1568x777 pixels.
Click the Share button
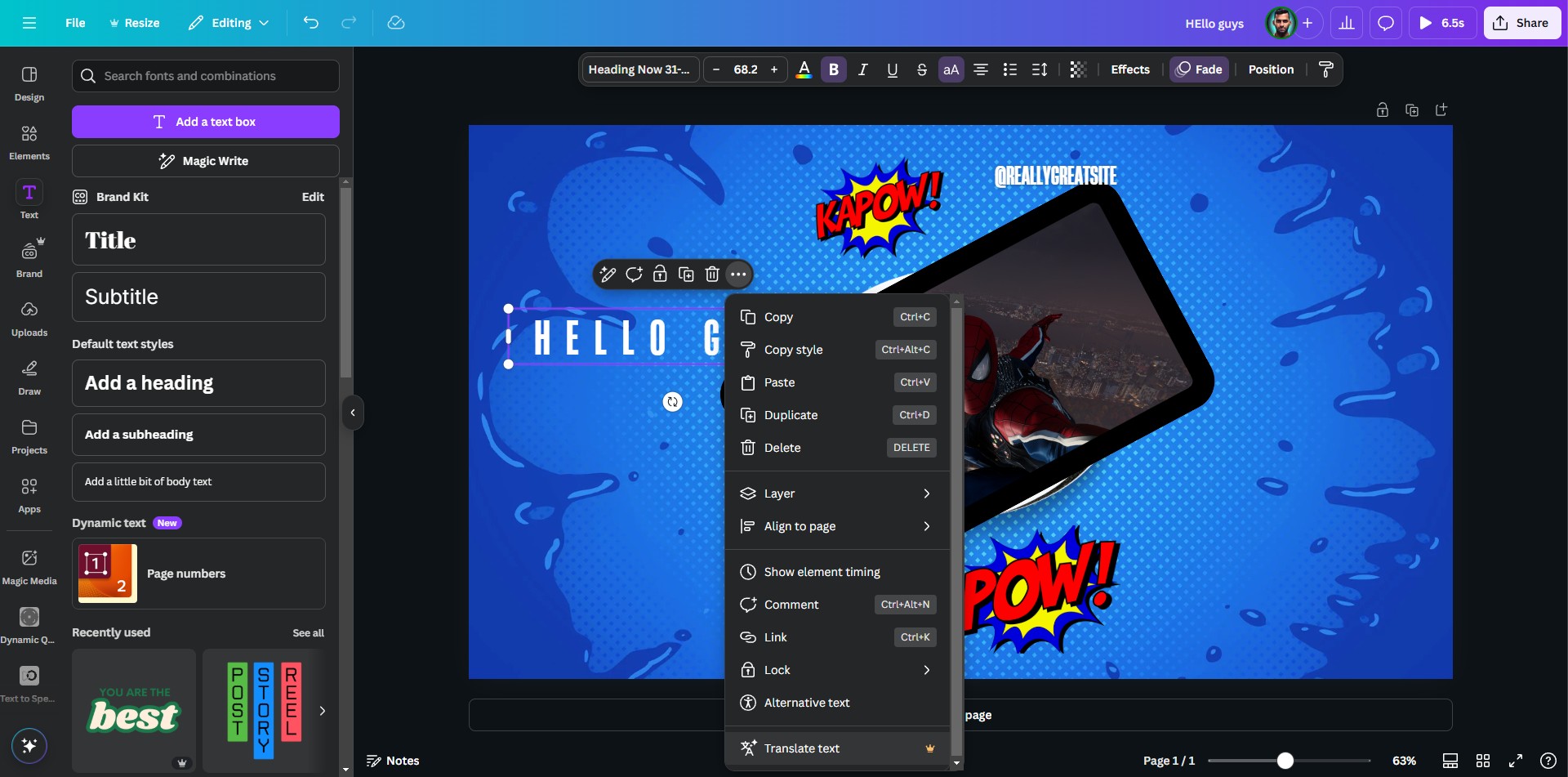point(1522,23)
